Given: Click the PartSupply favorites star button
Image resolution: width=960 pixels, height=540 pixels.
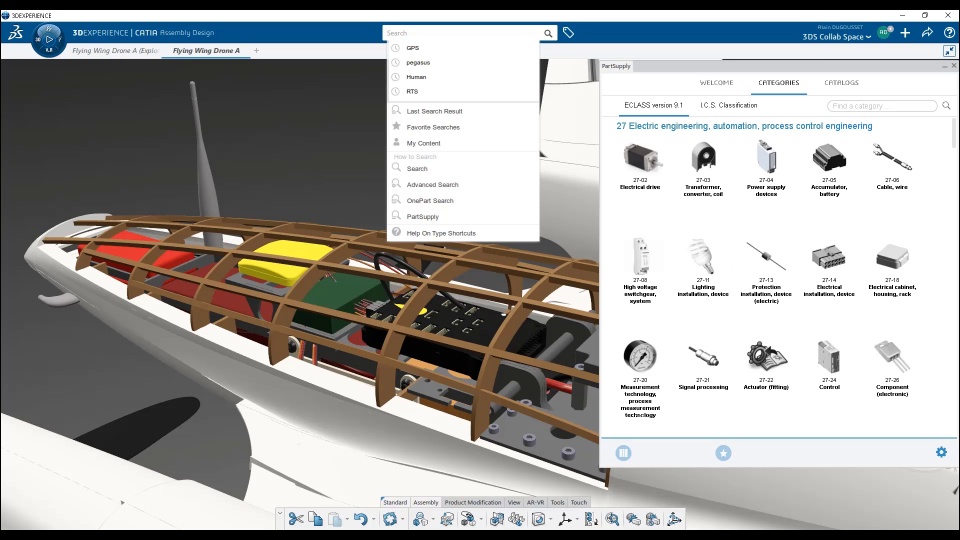Looking at the screenshot, I should 723,453.
